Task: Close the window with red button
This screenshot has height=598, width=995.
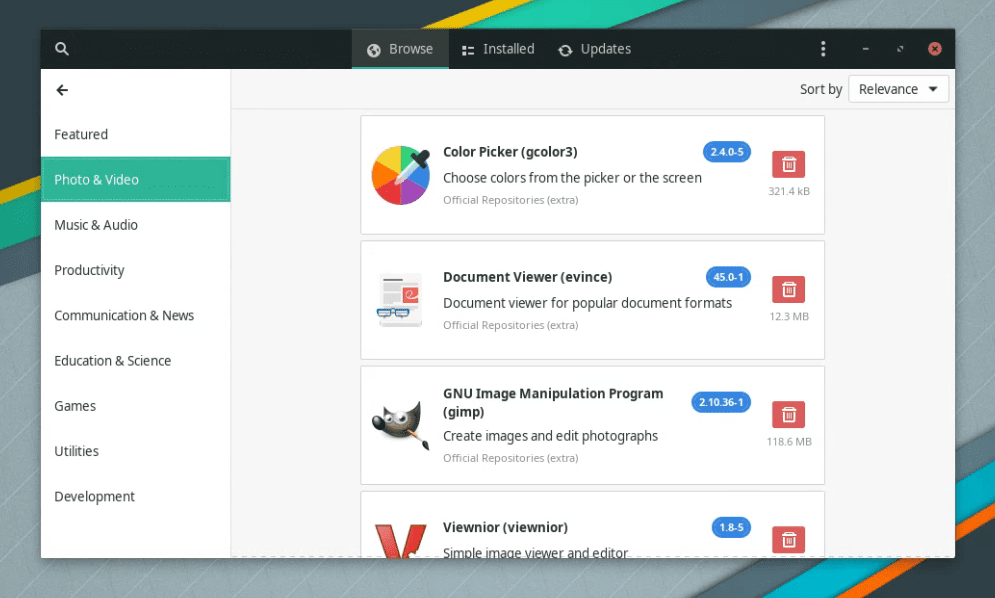Action: coord(935,49)
